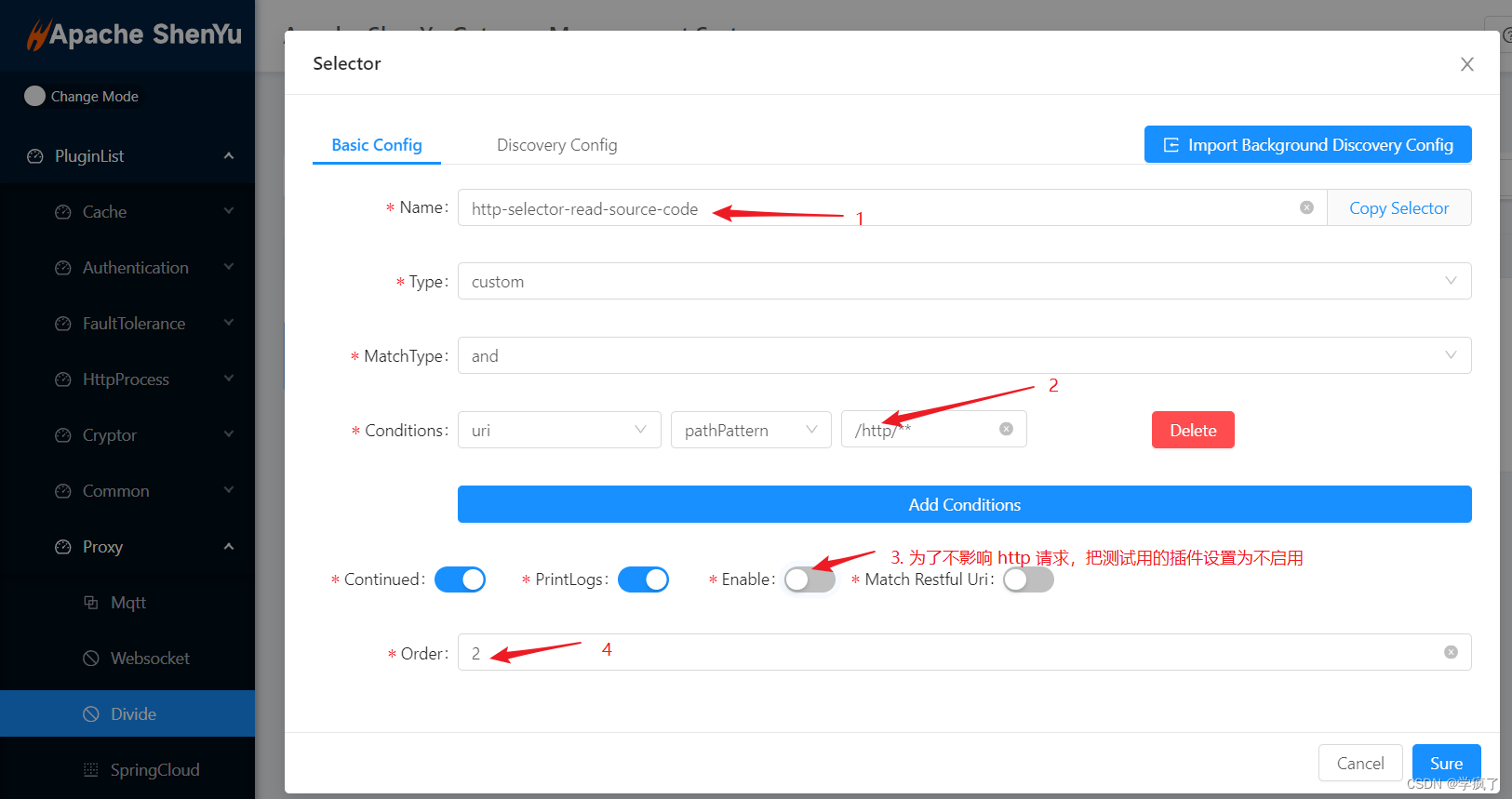Expand the HttpProcess submenu chevron
This screenshot has height=799, width=1512.
point(229,379)
